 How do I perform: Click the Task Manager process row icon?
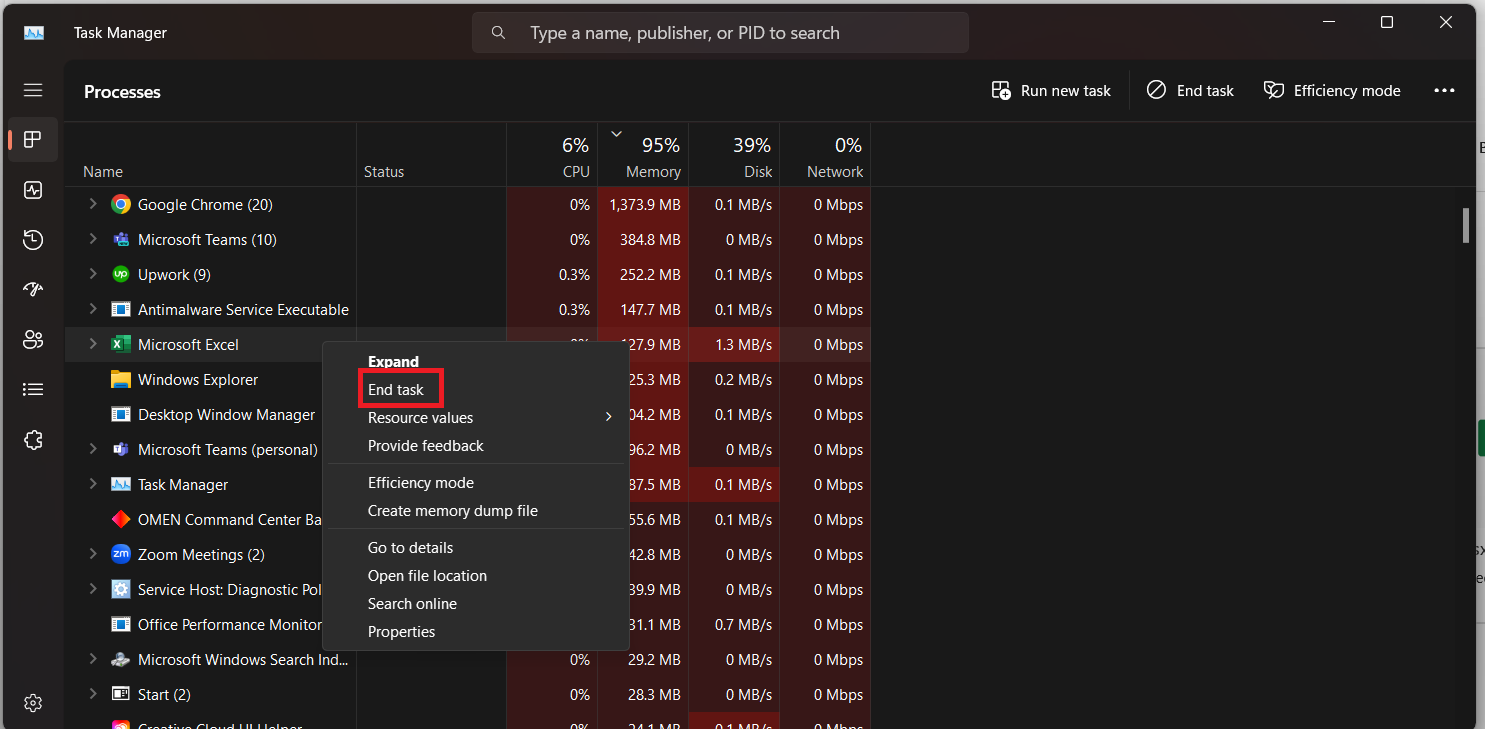coord(121,484)
